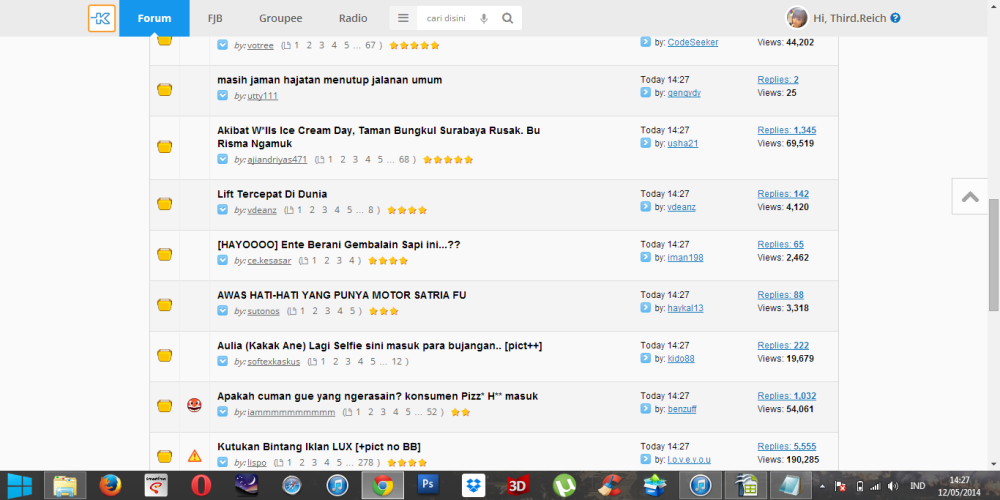Open 'Replies: 142' link
This screenshot has height=500, width=1000.
[783, 194]
